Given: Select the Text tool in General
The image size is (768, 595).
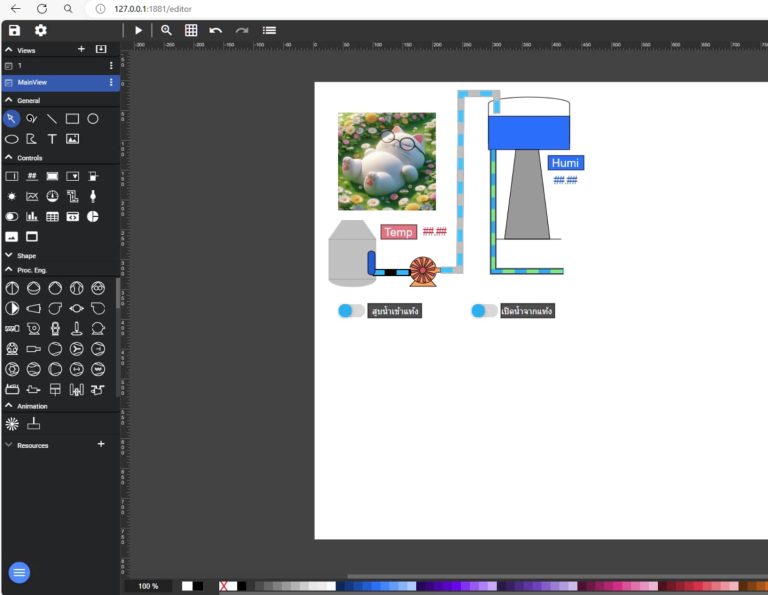Looking at the screenshot, I should coord(52,139).
